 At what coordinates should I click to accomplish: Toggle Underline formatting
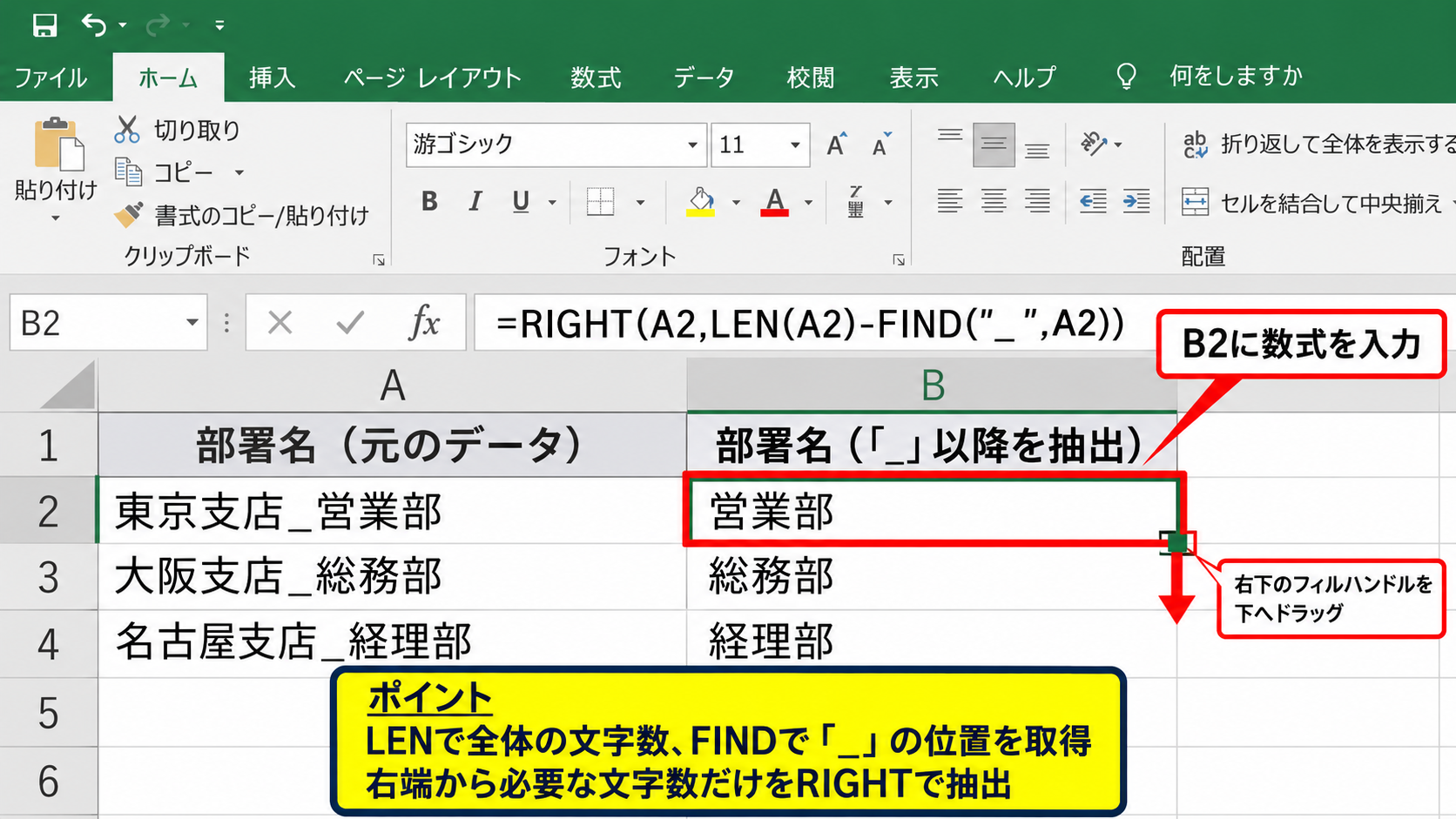[521, 202]
